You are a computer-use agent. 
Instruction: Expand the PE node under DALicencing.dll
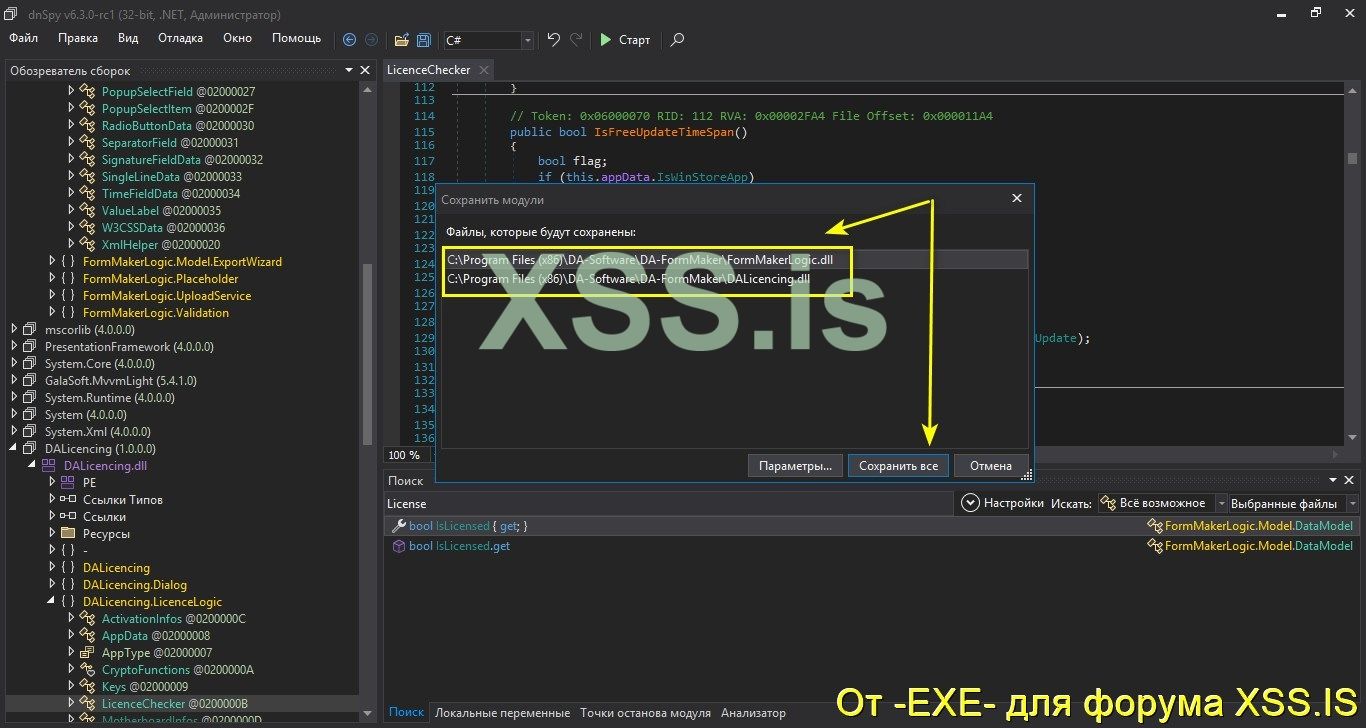tap(52, 482)
